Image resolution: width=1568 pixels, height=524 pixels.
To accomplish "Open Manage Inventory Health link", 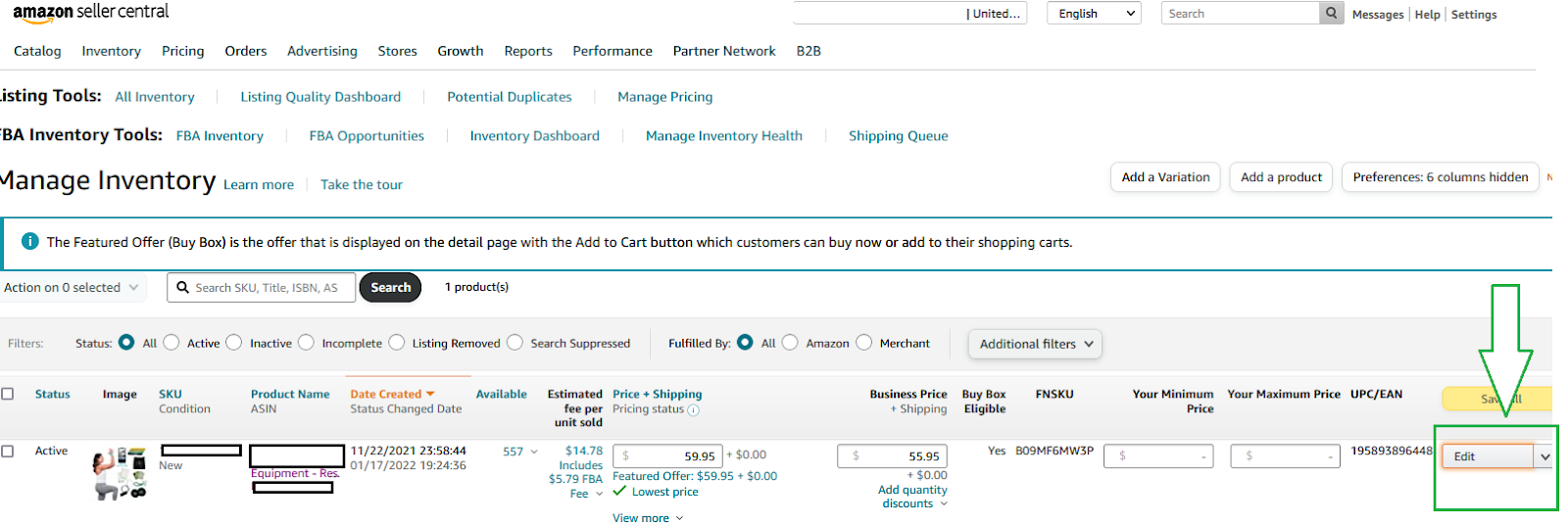I will pos(724,136).
